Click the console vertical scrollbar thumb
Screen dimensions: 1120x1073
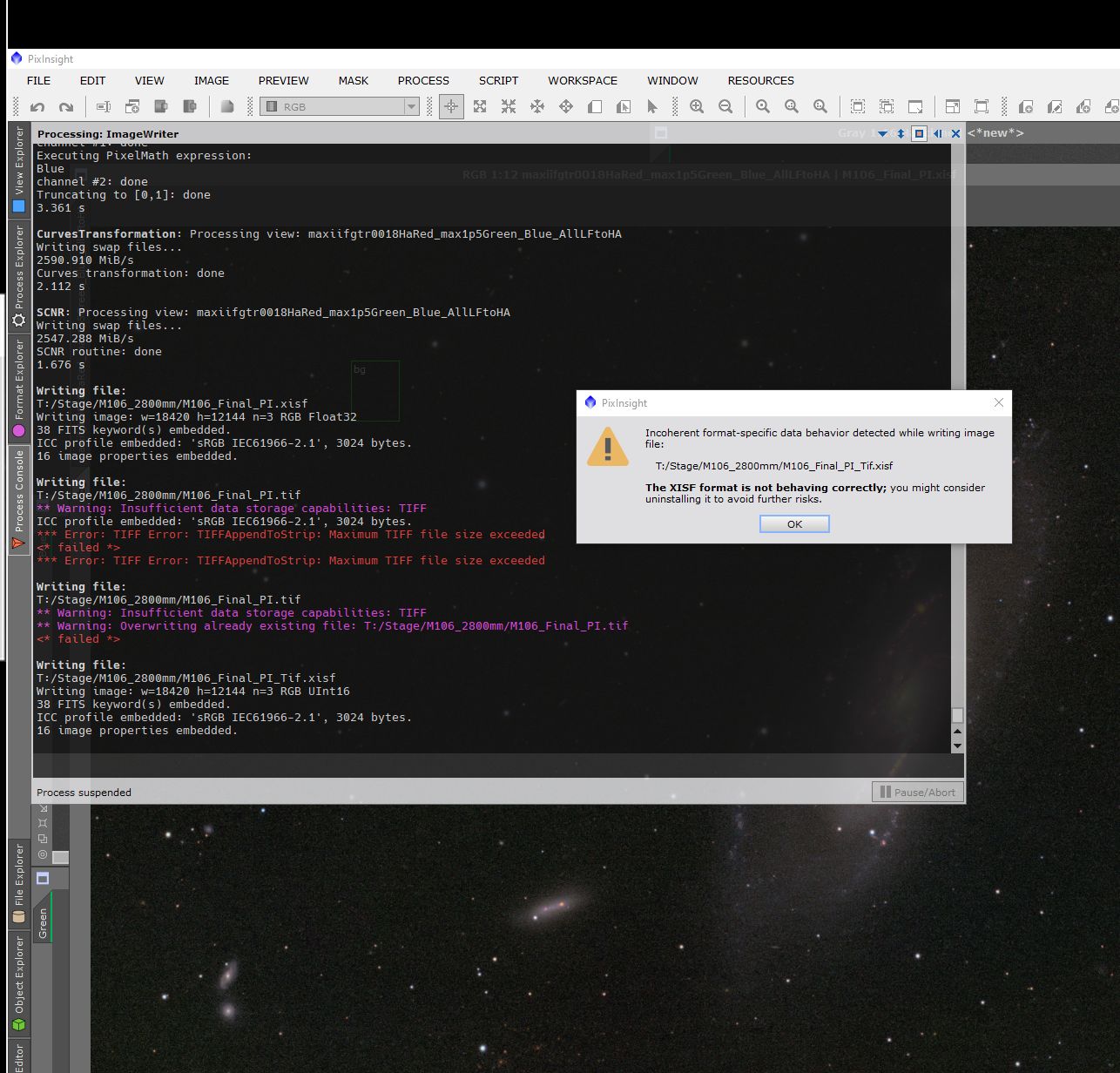[x=957, y=715]
